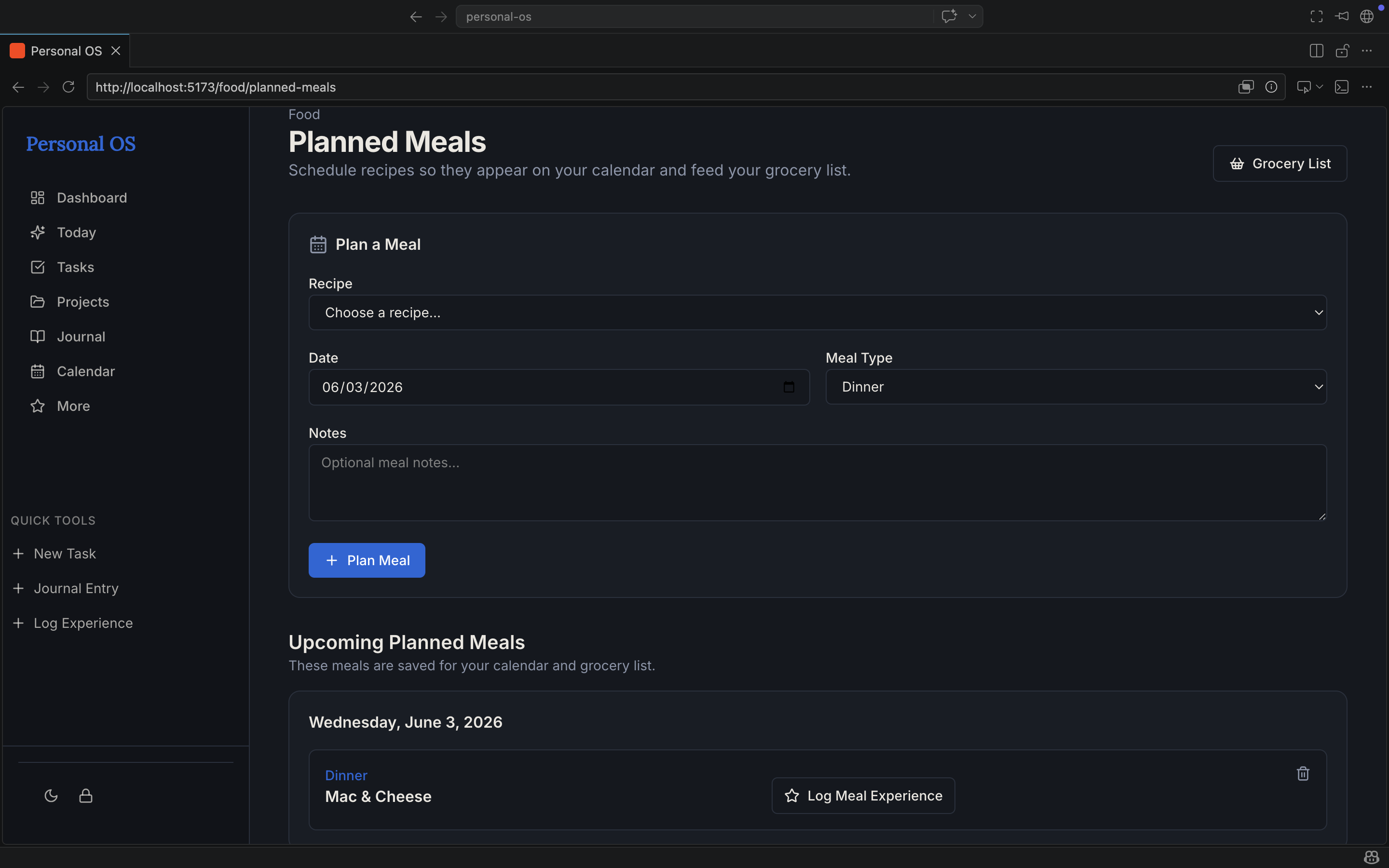Screen dimensions: 1389x868
Task: Toggle the full screen icon in the title bar
Action: click(1317, 17)
